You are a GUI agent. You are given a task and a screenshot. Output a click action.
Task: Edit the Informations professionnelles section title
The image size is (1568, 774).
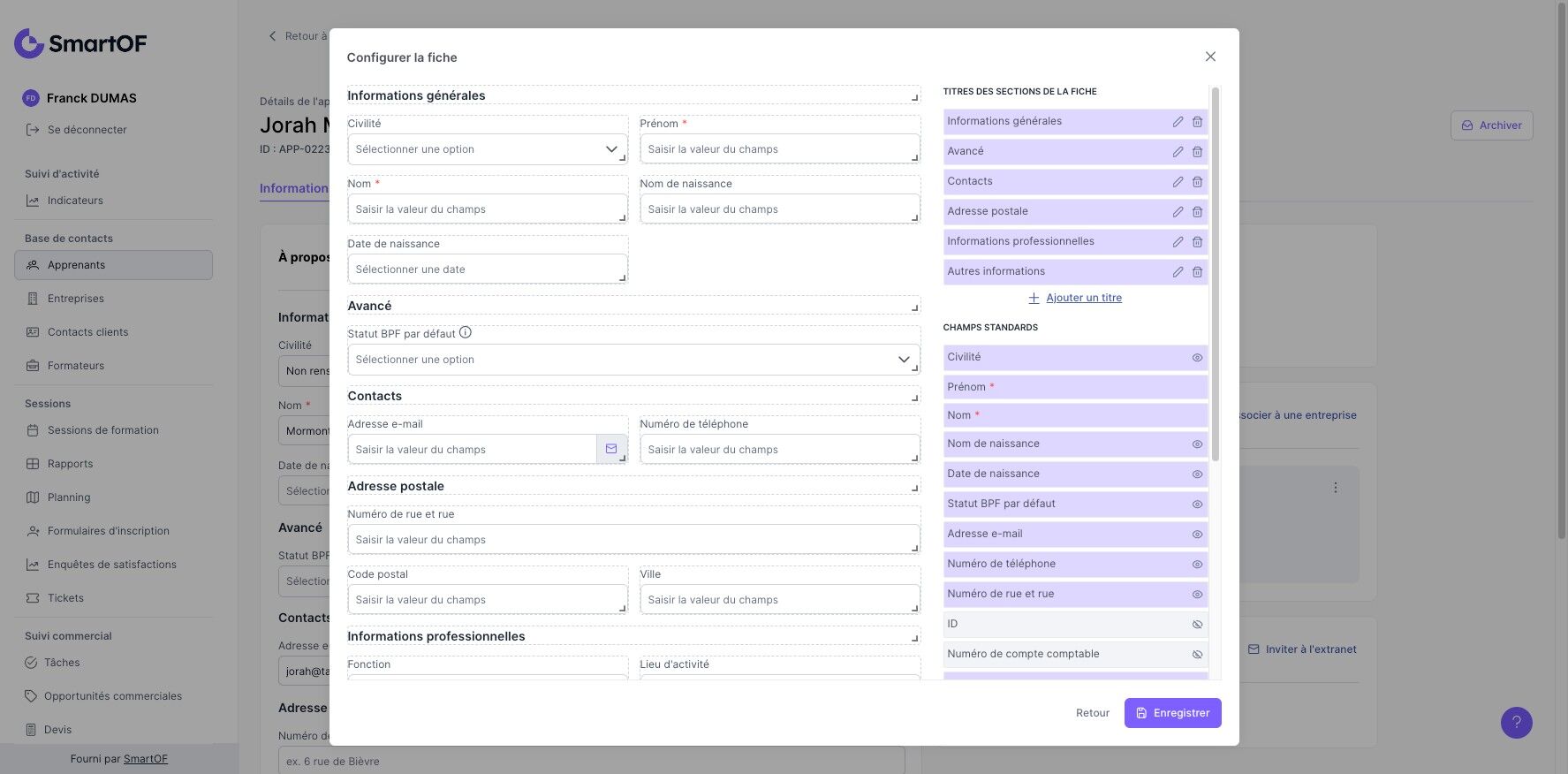(x=1178, y=242)
